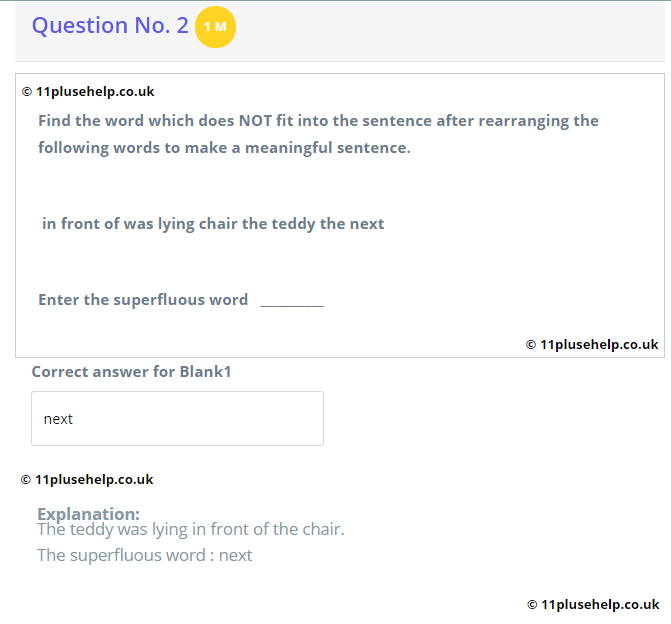Click the instruction text starting Find the word
The height and width of the screenshot is (624, 671).
click(x=318, y=134)
